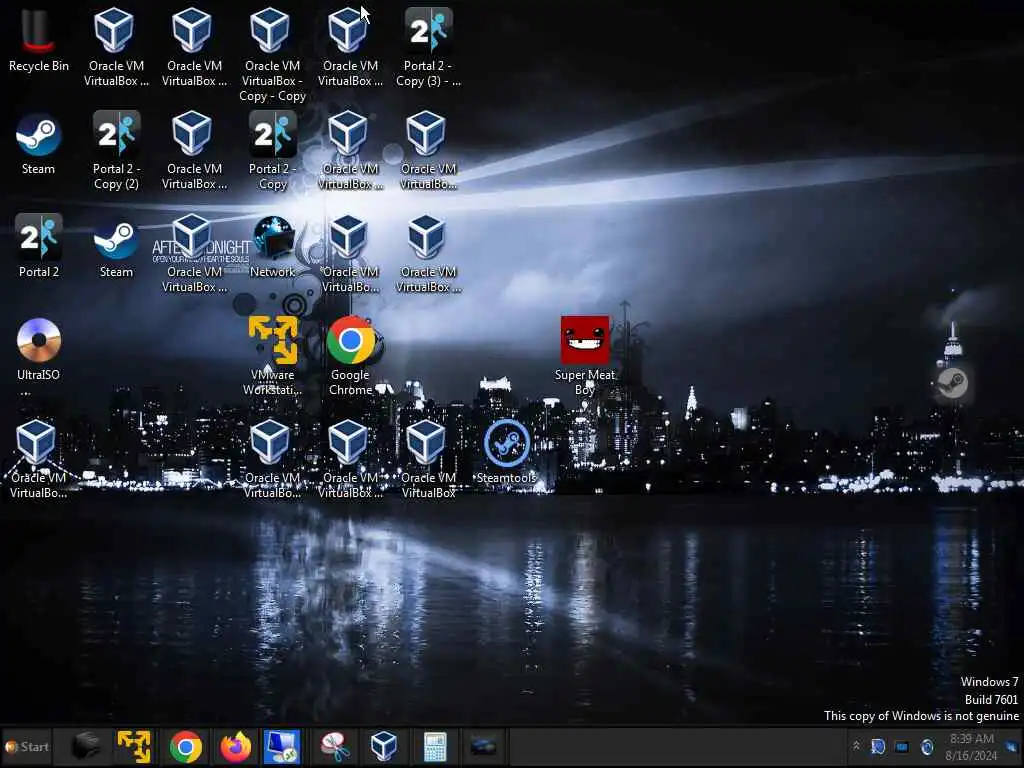Open the clock showing 8:39 AM

point(972,747)
